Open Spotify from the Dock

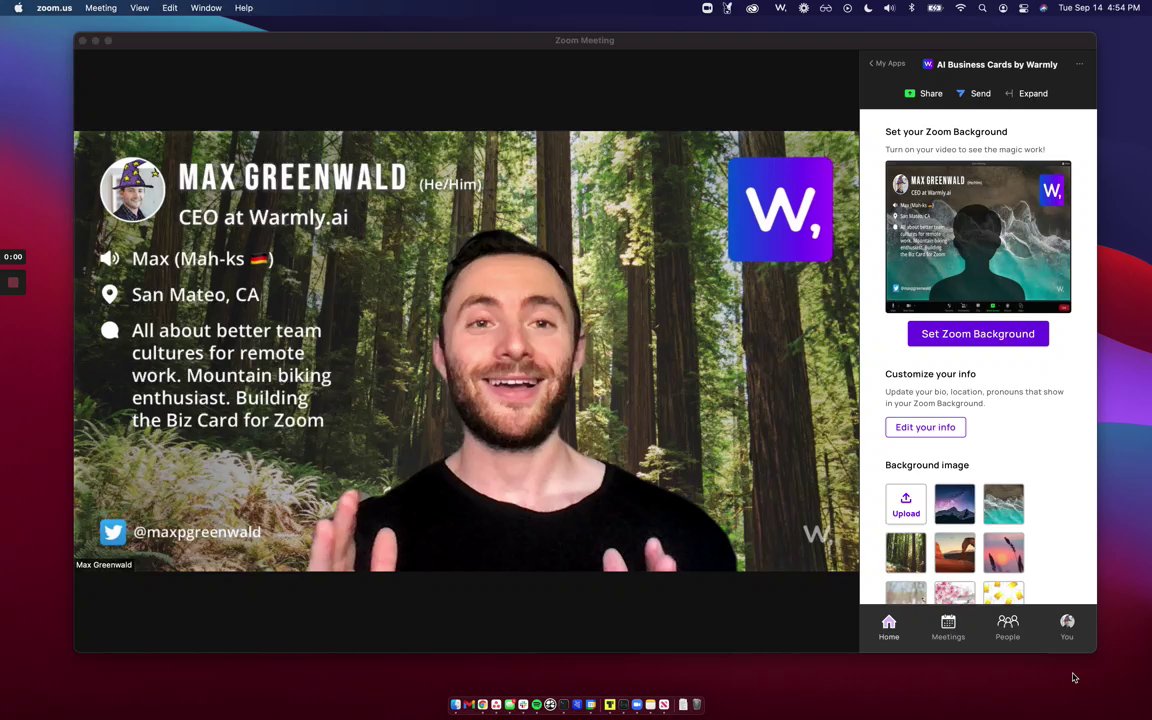click(x=537, y=705)
